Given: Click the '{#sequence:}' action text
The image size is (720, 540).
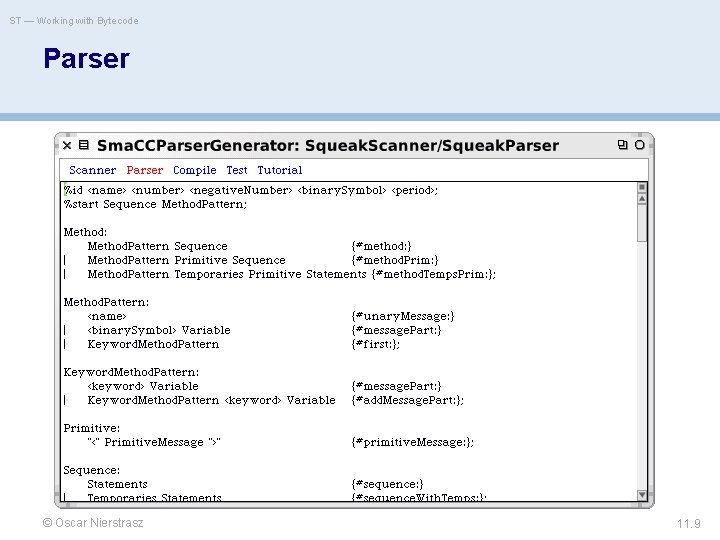Looking at the screenshot, I should 388,484.
